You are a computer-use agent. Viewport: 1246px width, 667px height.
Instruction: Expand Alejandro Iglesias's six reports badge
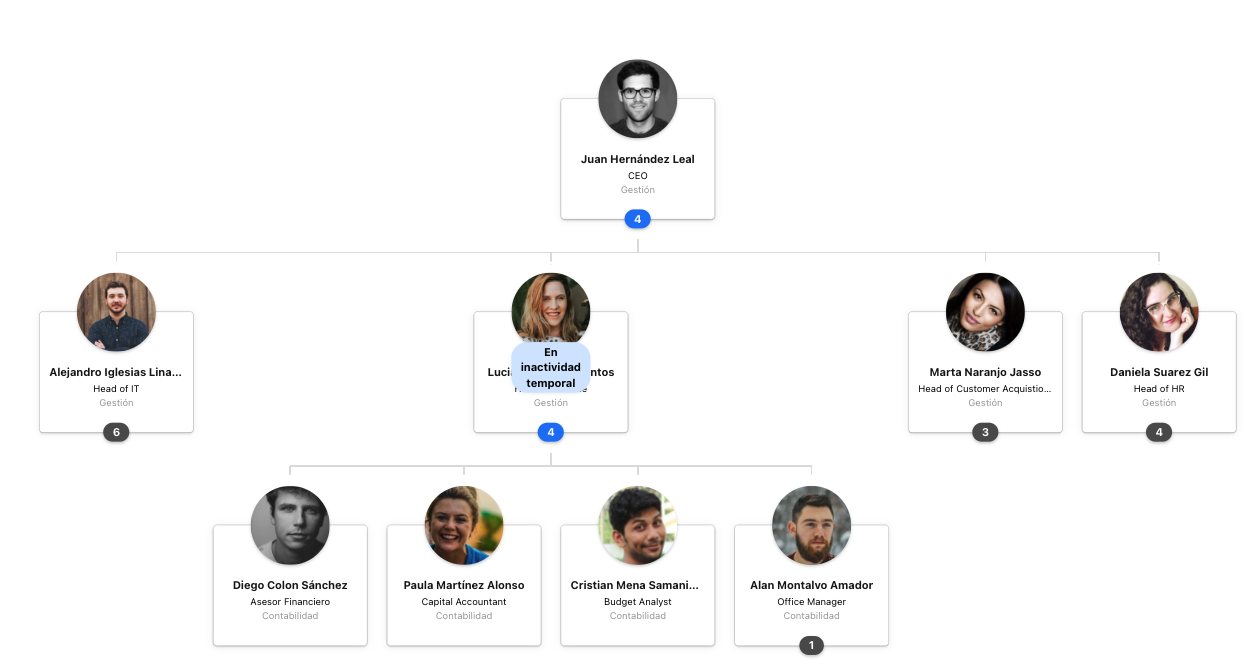(x=116, y=432)
